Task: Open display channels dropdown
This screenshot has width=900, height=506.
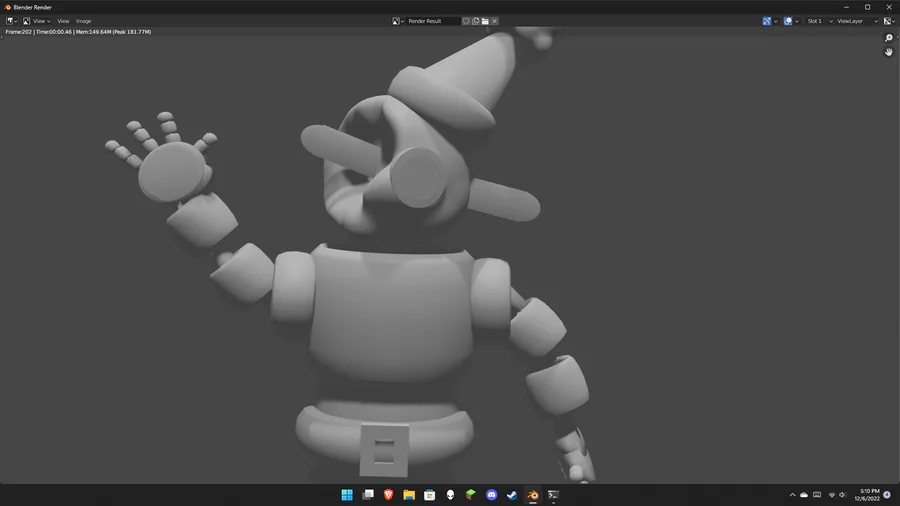Action: point(889,21)
